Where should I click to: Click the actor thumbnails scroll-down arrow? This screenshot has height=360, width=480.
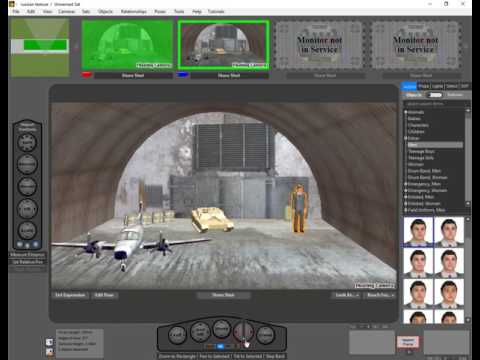[x=468, y=320]
